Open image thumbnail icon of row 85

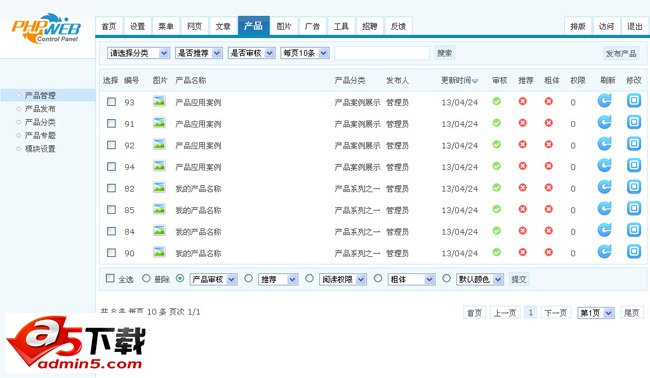coord(159,209)
